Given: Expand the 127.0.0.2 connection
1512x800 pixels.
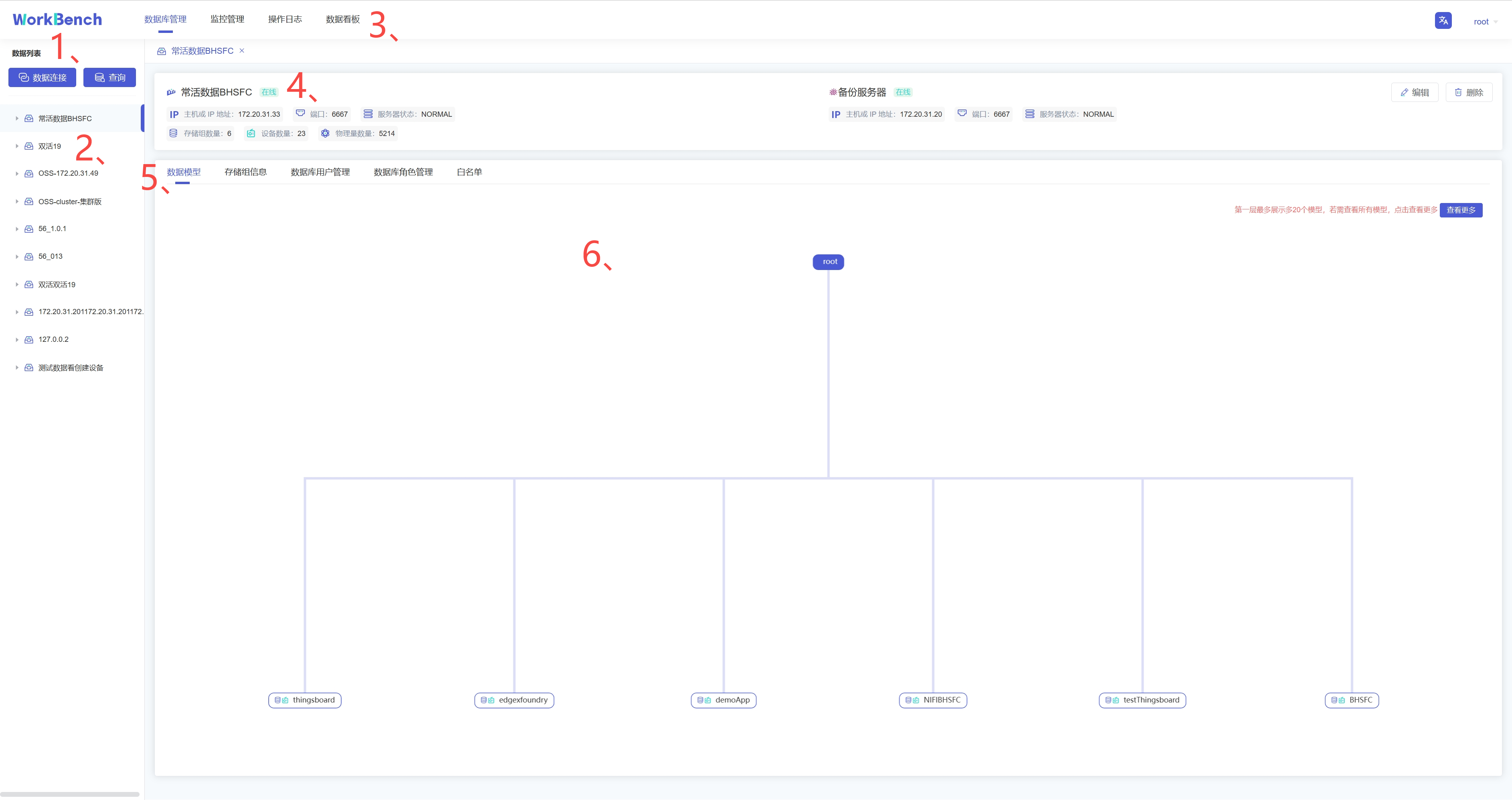Looking at the screenshot, I should pos(17,339).
